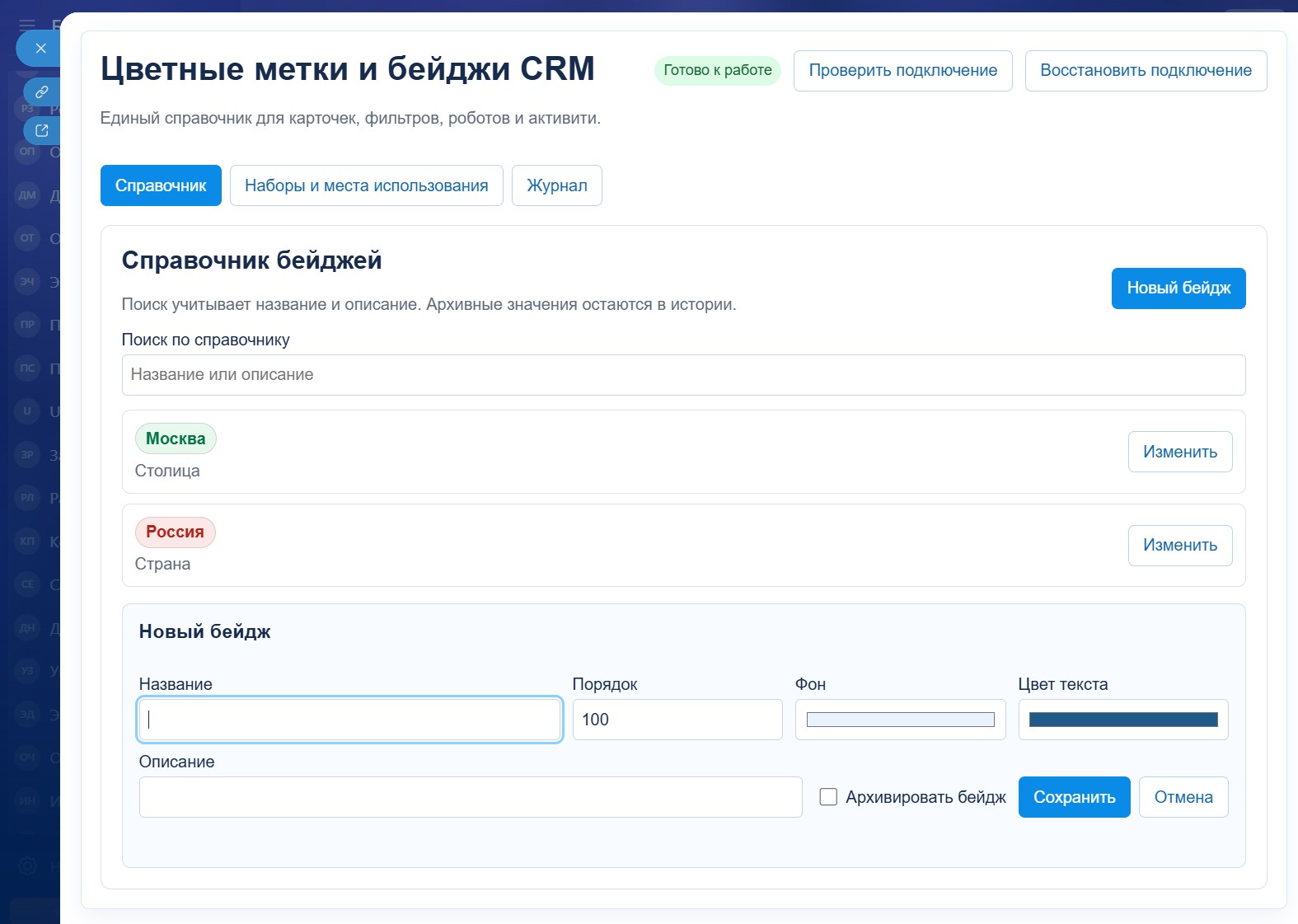Open the Фон background color picker
The image size is (1298, 924).
pyautogui.click(x=900, y=720)
